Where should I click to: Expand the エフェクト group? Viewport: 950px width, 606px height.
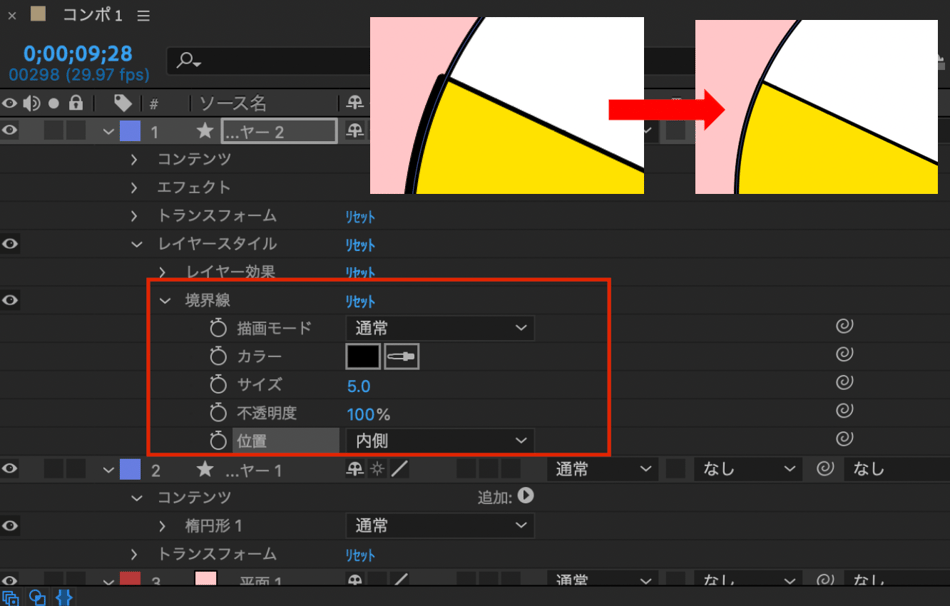[x=134, y=188]
